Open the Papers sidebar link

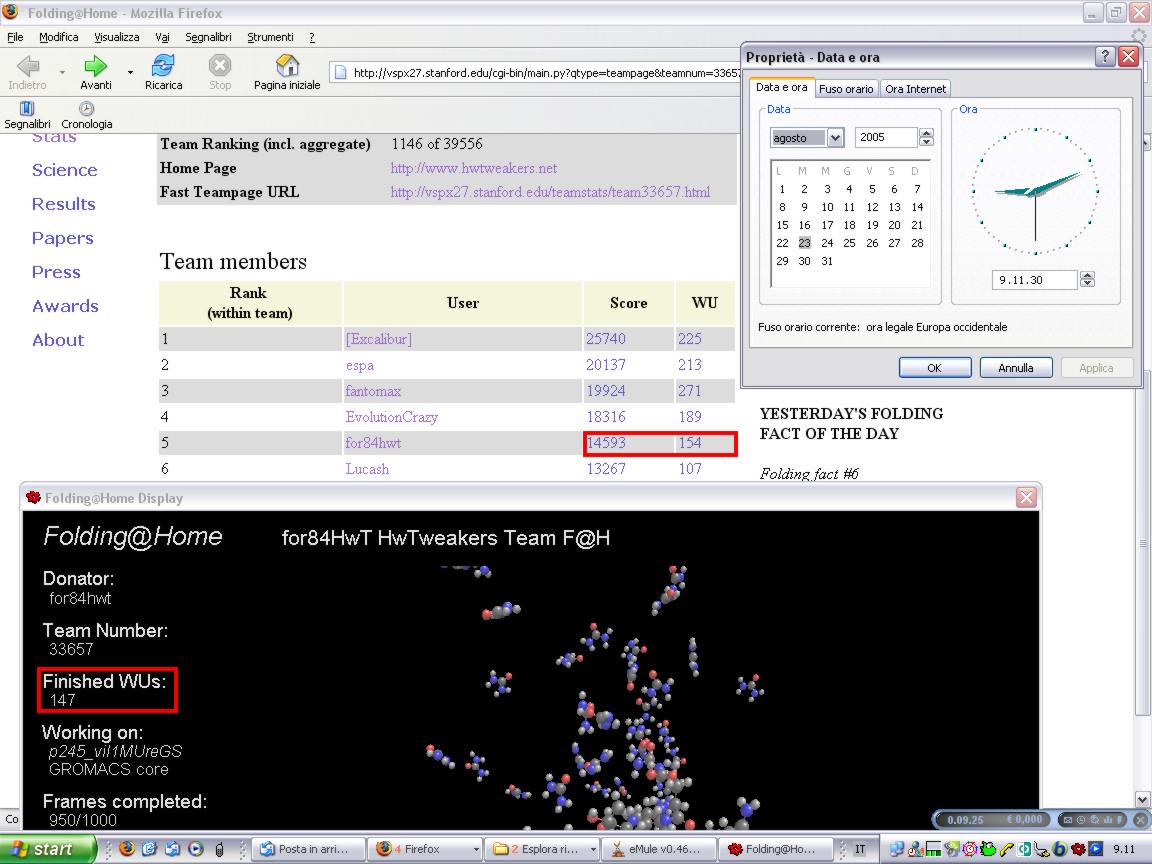[x=62, y=238]
